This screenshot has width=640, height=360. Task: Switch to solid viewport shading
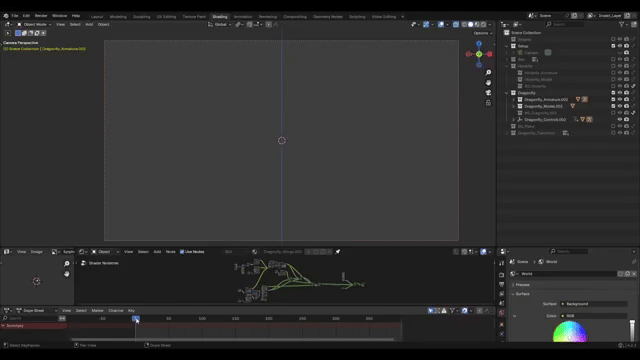point(470,24)
